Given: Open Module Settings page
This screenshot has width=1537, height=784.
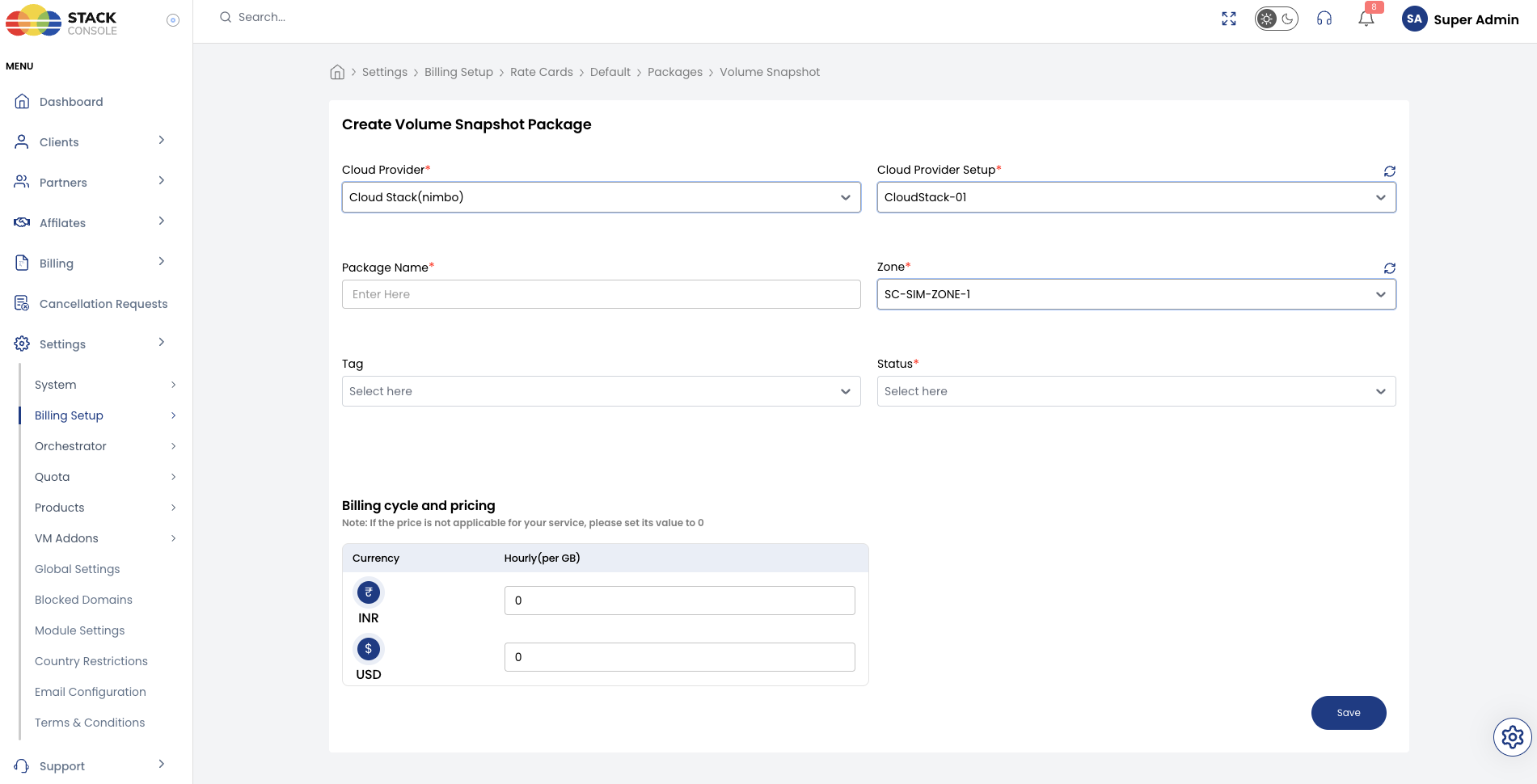Looking at the screenshot, I should pyautogui.click(x=79, y=630).
